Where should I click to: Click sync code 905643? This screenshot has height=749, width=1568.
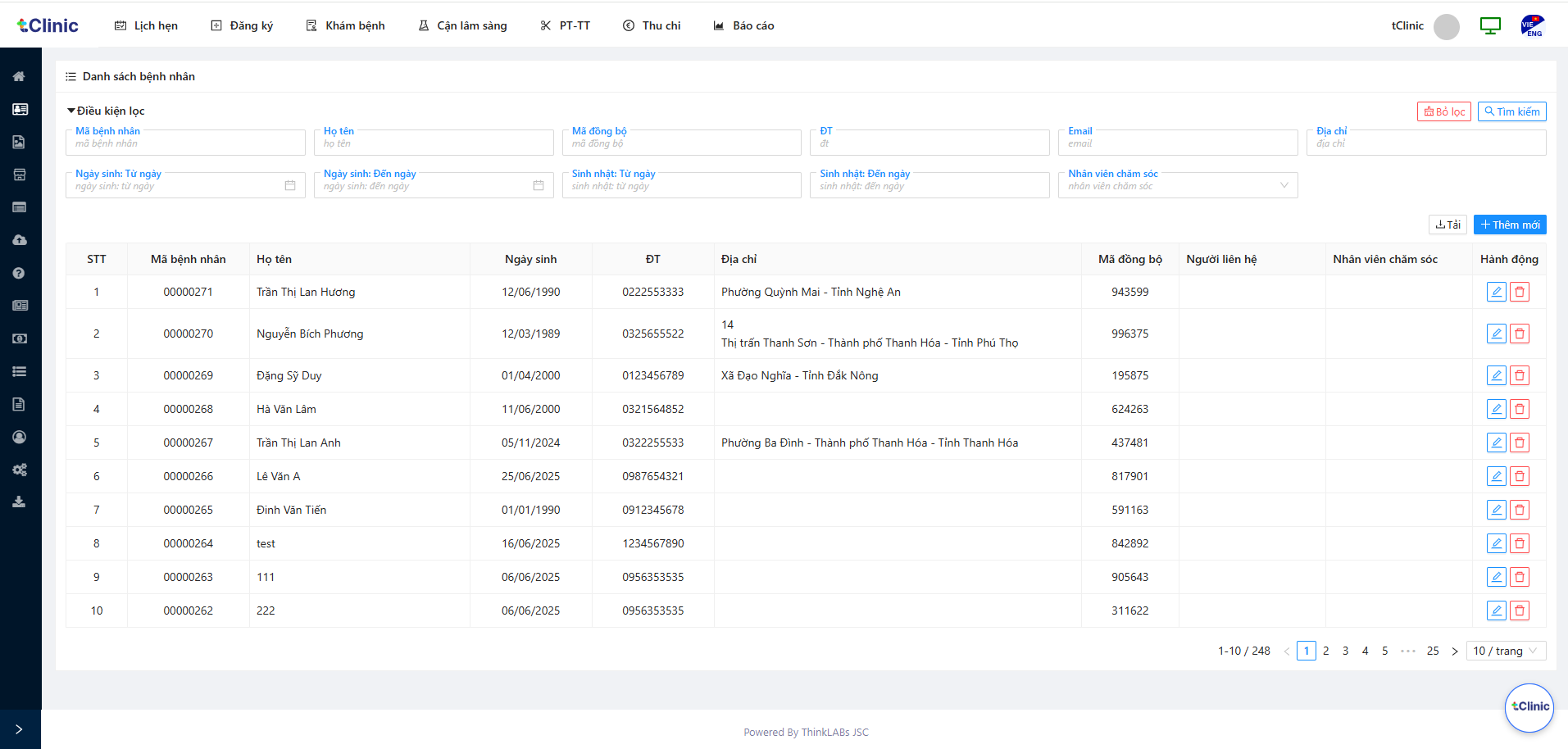[x=1130, y=577]
